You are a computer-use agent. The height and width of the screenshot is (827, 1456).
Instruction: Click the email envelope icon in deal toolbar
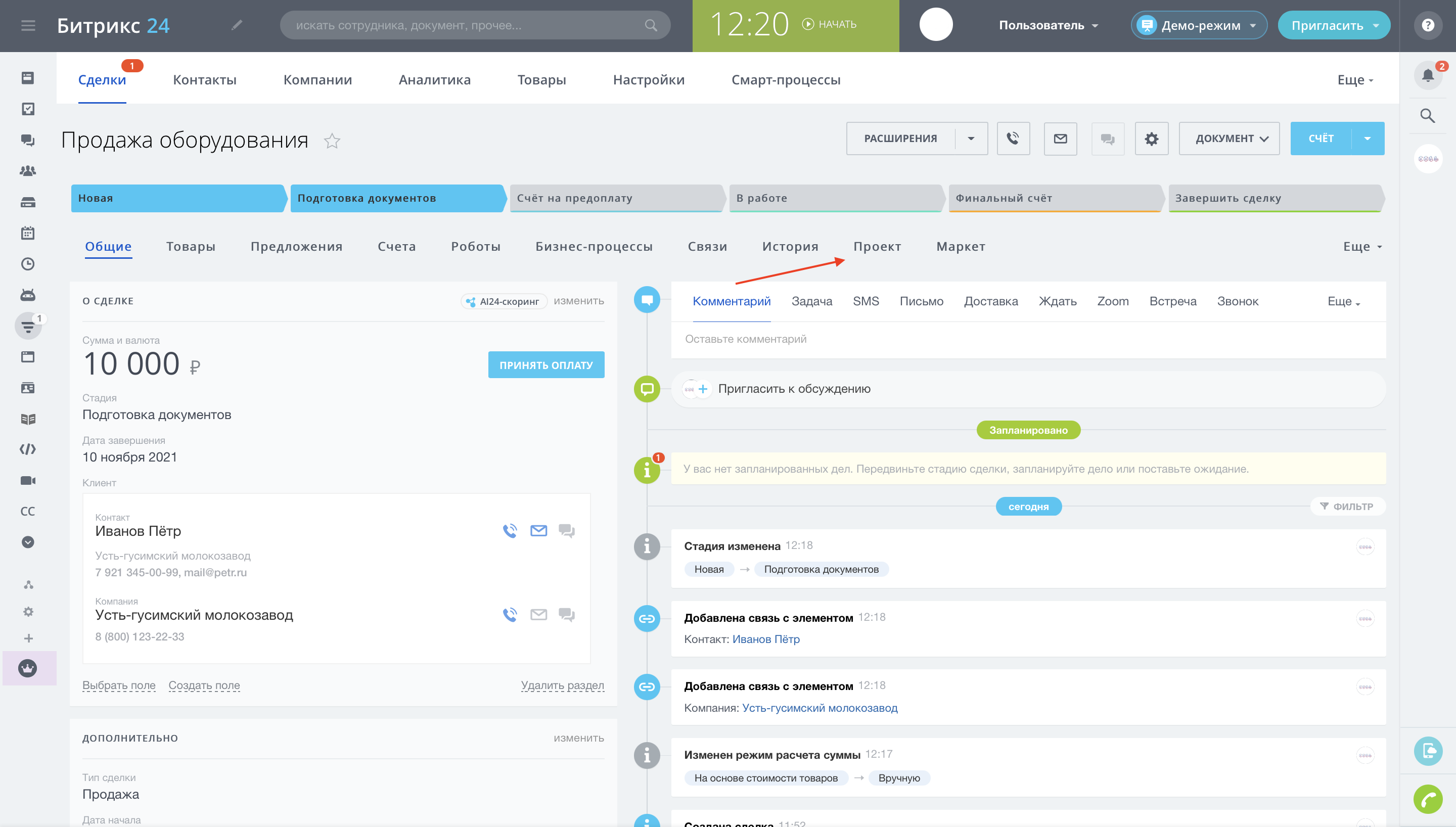(x=1060, y=139)
